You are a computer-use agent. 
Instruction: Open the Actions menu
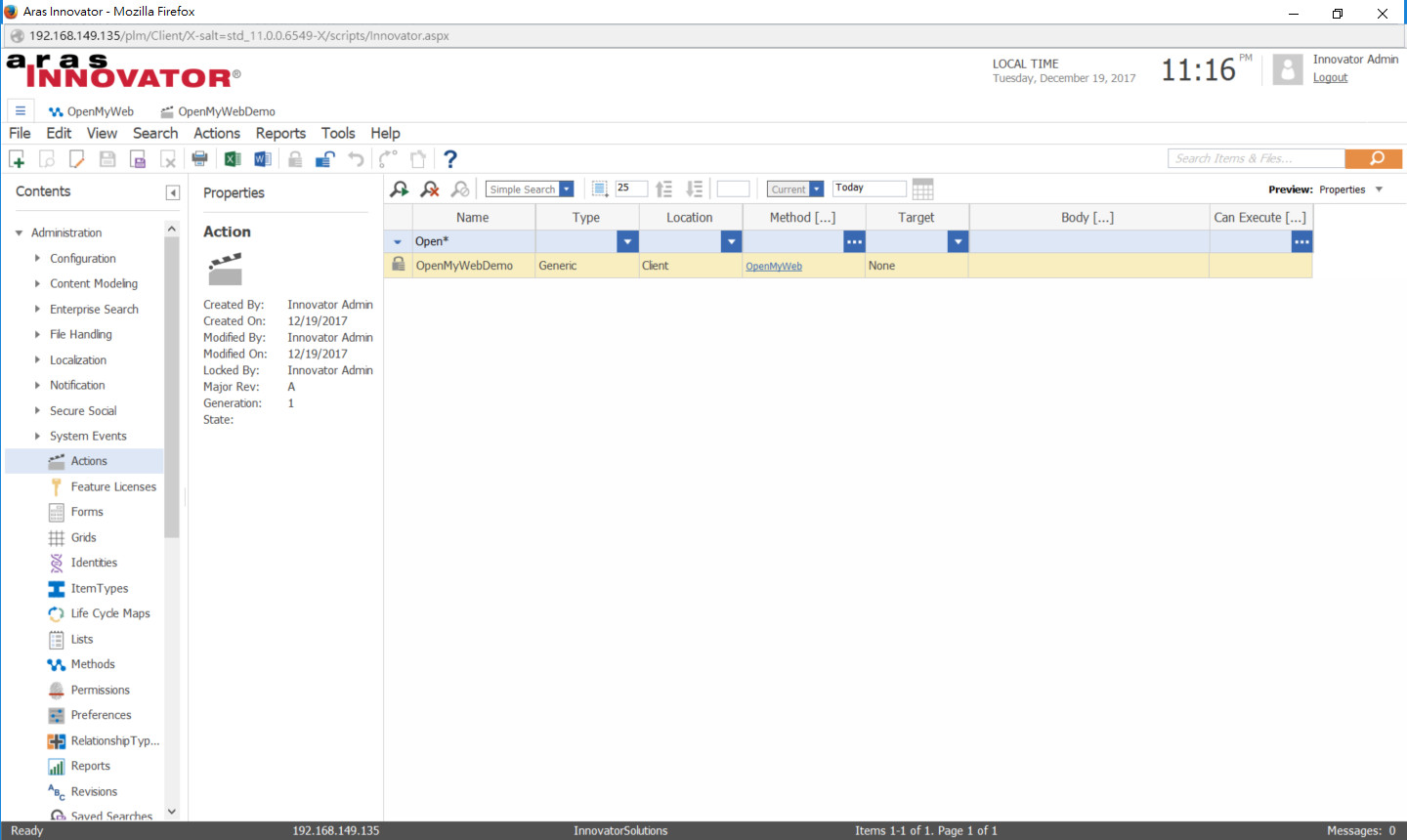(217, 133)
